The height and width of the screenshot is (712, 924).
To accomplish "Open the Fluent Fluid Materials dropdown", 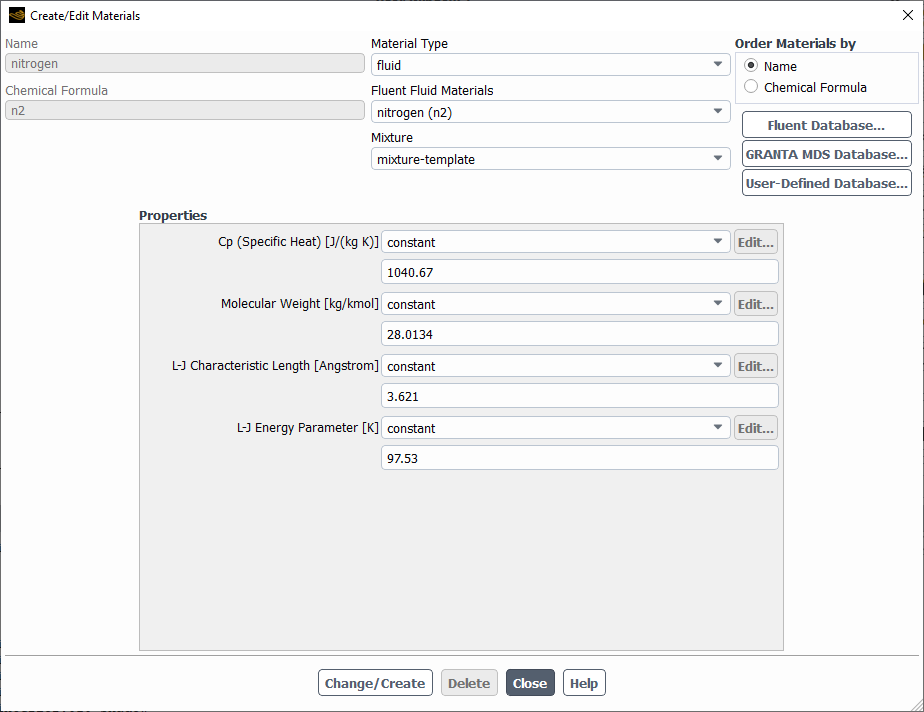I will point(550,111).
